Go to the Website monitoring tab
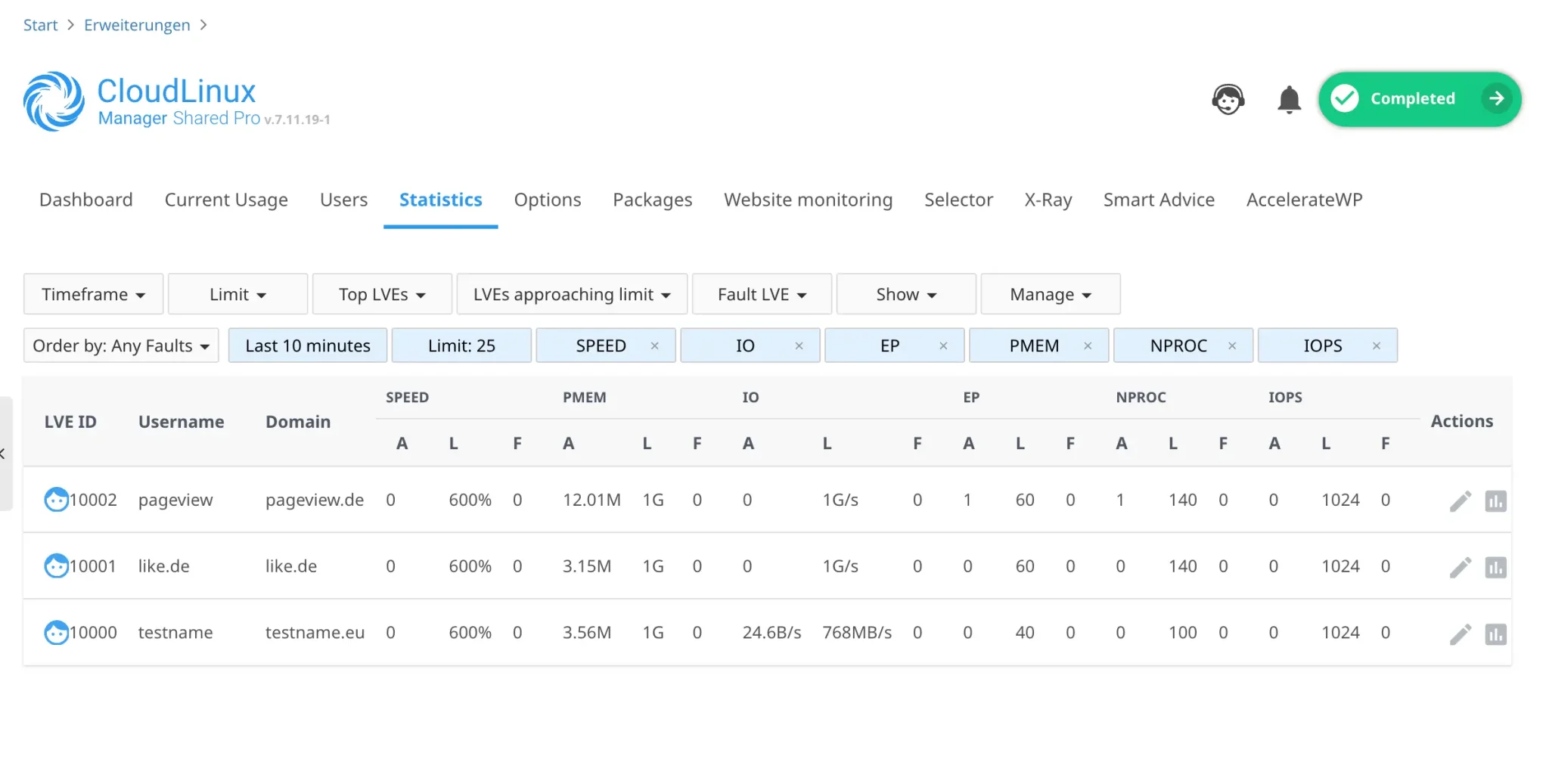 (808, 200)
